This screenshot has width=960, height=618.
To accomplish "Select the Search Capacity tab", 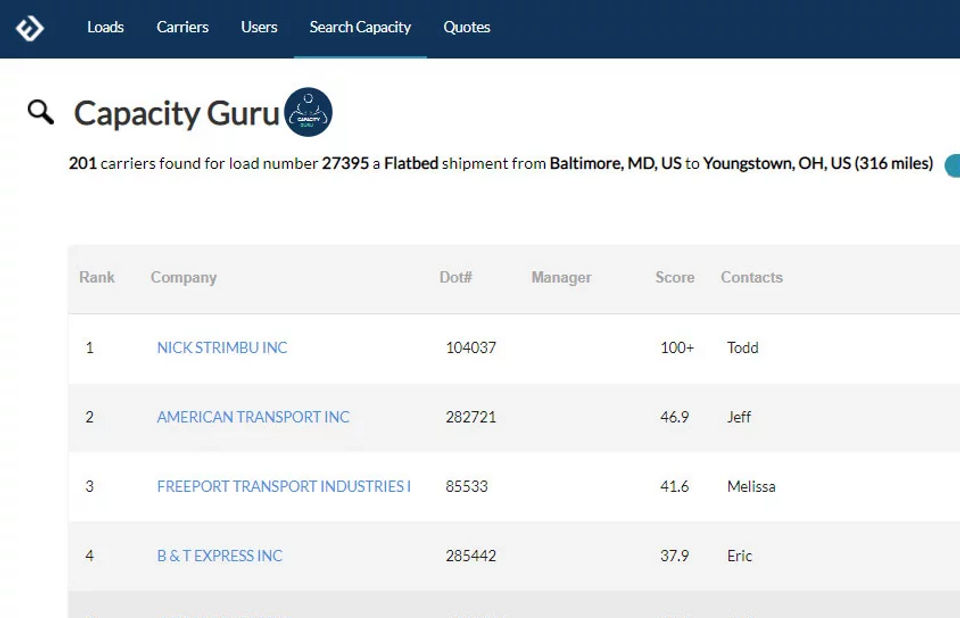I will (x=360, y=27).
